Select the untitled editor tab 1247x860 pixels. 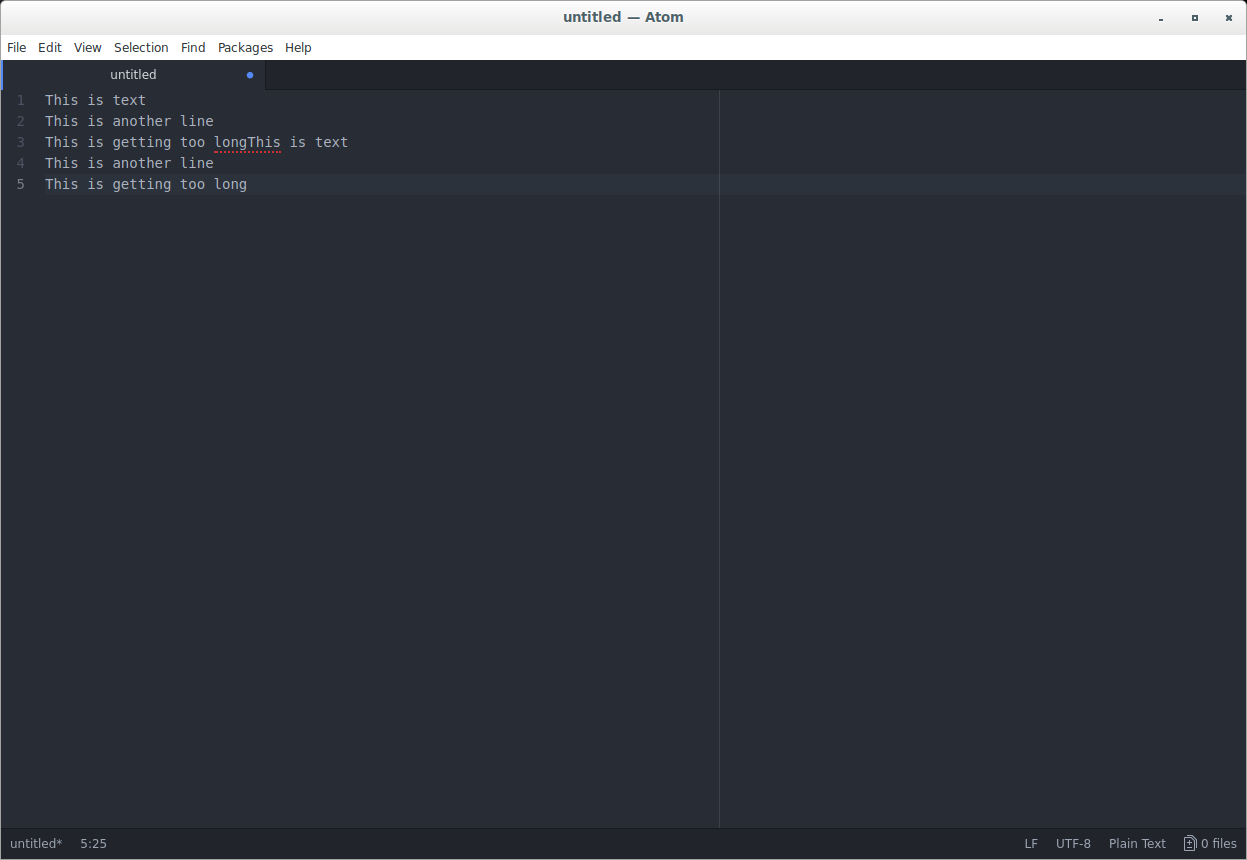point(134,74)
